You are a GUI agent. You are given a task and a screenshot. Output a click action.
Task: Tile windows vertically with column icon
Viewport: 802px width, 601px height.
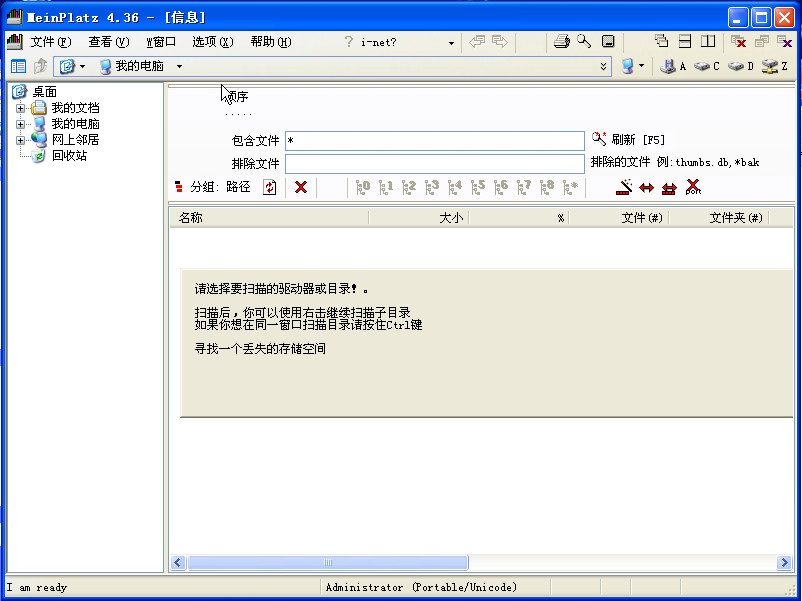[708, 41]
